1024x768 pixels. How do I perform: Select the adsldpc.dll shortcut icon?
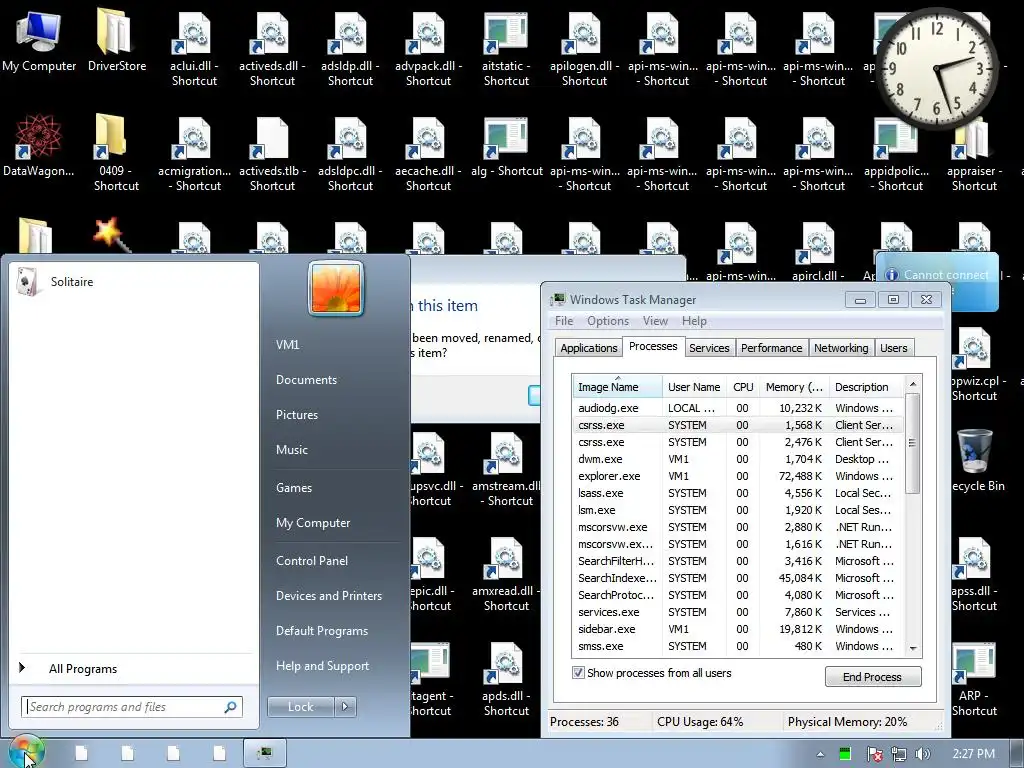coord(350,153)
